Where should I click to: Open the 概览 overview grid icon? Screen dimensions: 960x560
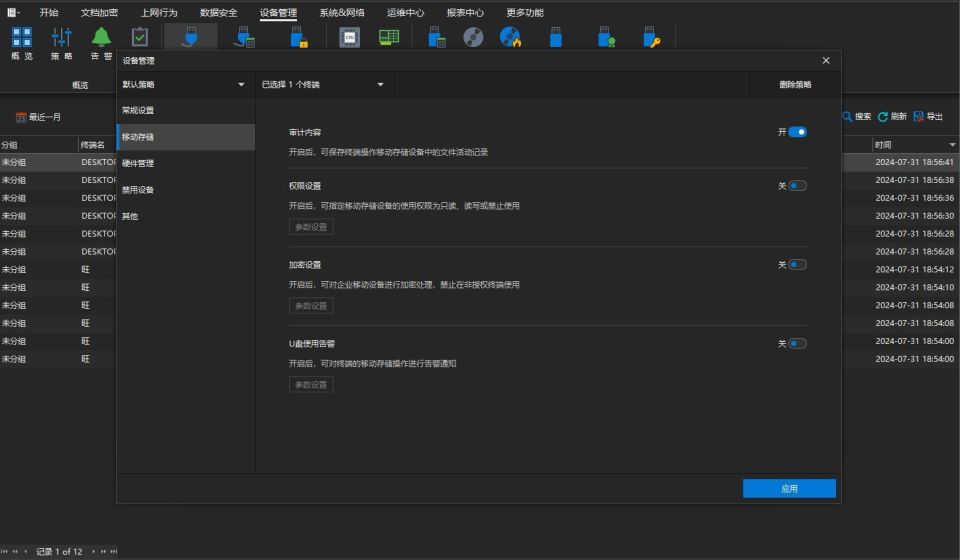click(21, 37)
